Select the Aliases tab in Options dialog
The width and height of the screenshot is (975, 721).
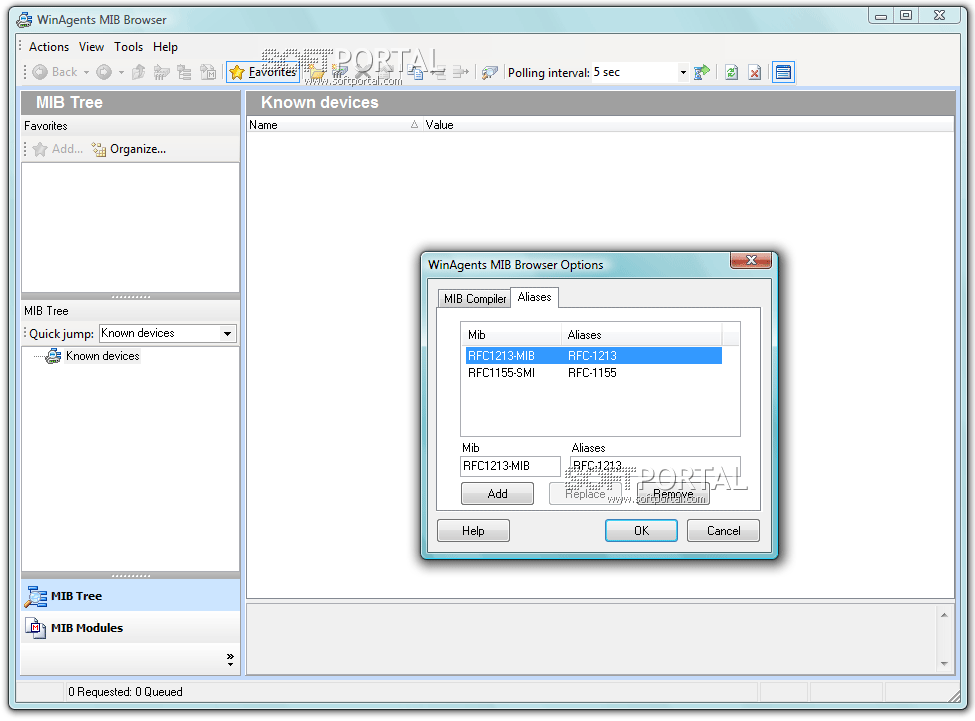click(534, 297)
